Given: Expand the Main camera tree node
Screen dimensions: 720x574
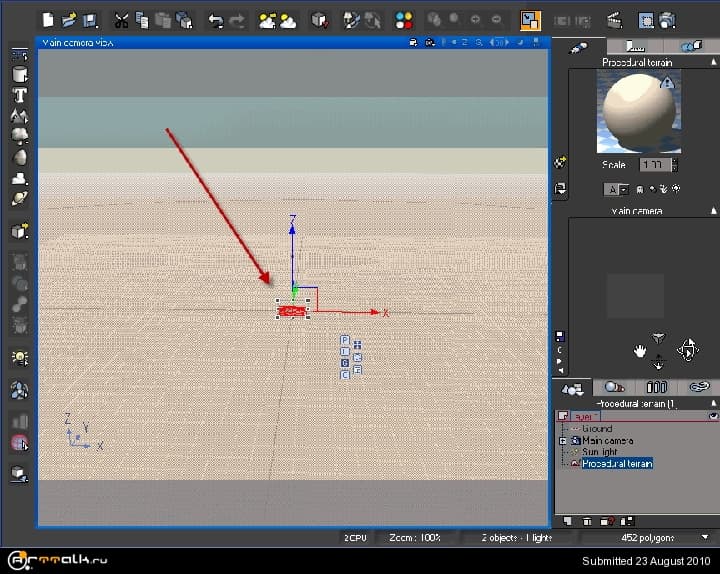Looking at the screenshot, I should (x=563, y=440).
